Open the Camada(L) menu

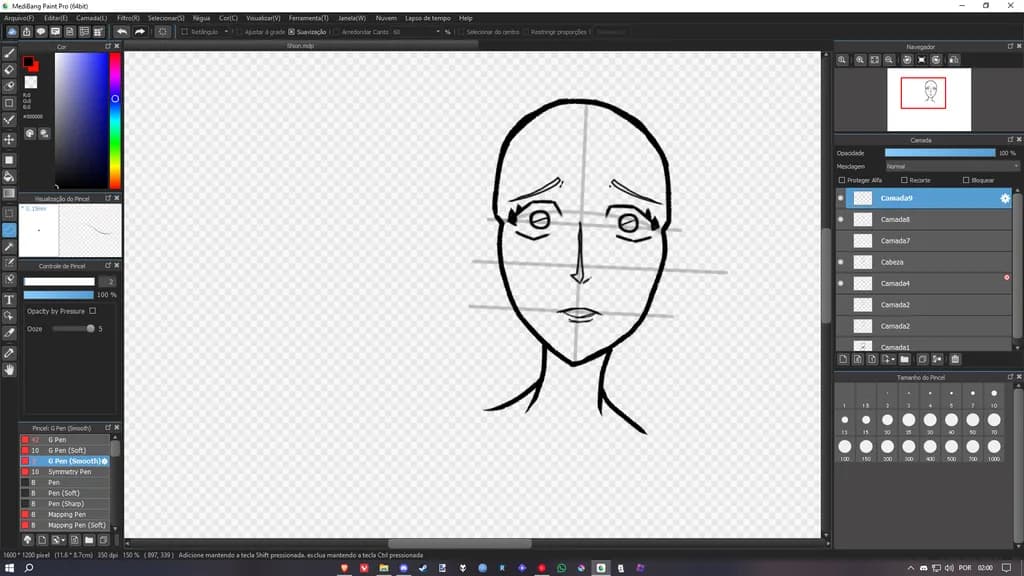[91, 18]
